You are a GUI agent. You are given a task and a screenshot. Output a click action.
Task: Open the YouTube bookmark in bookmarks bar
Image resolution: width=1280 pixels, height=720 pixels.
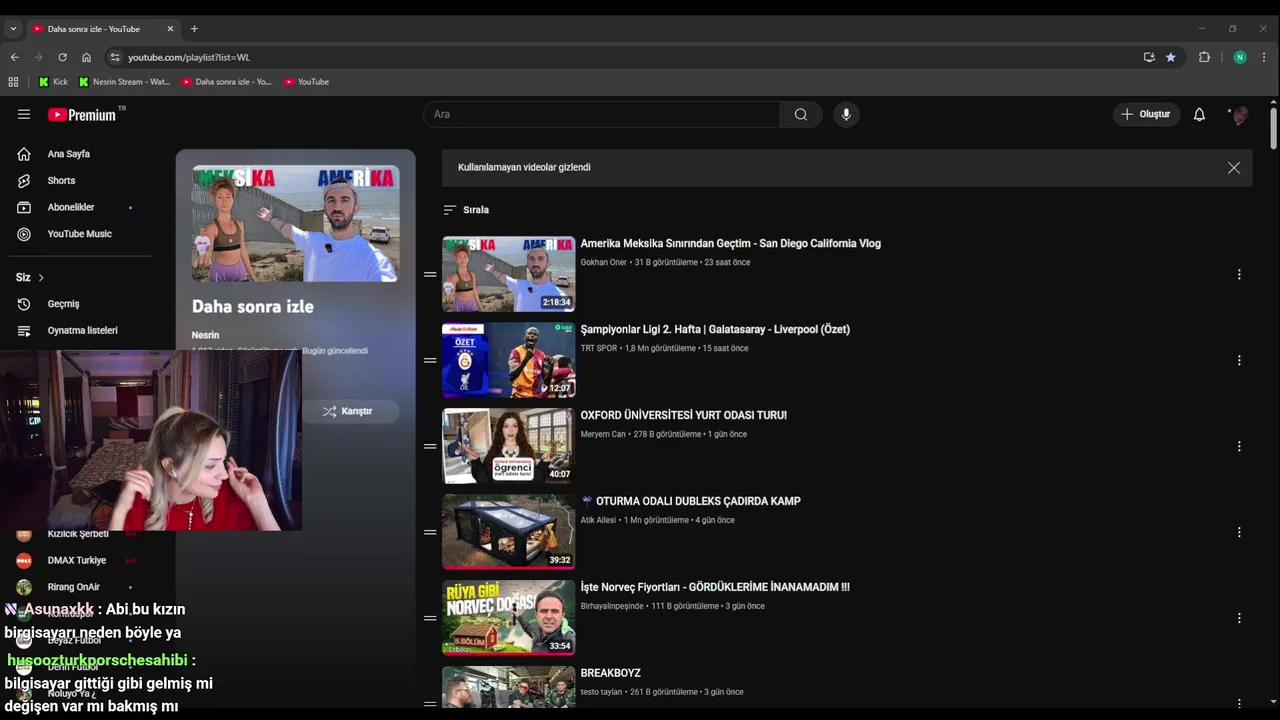pyautogui.click(x=306, y=82)
